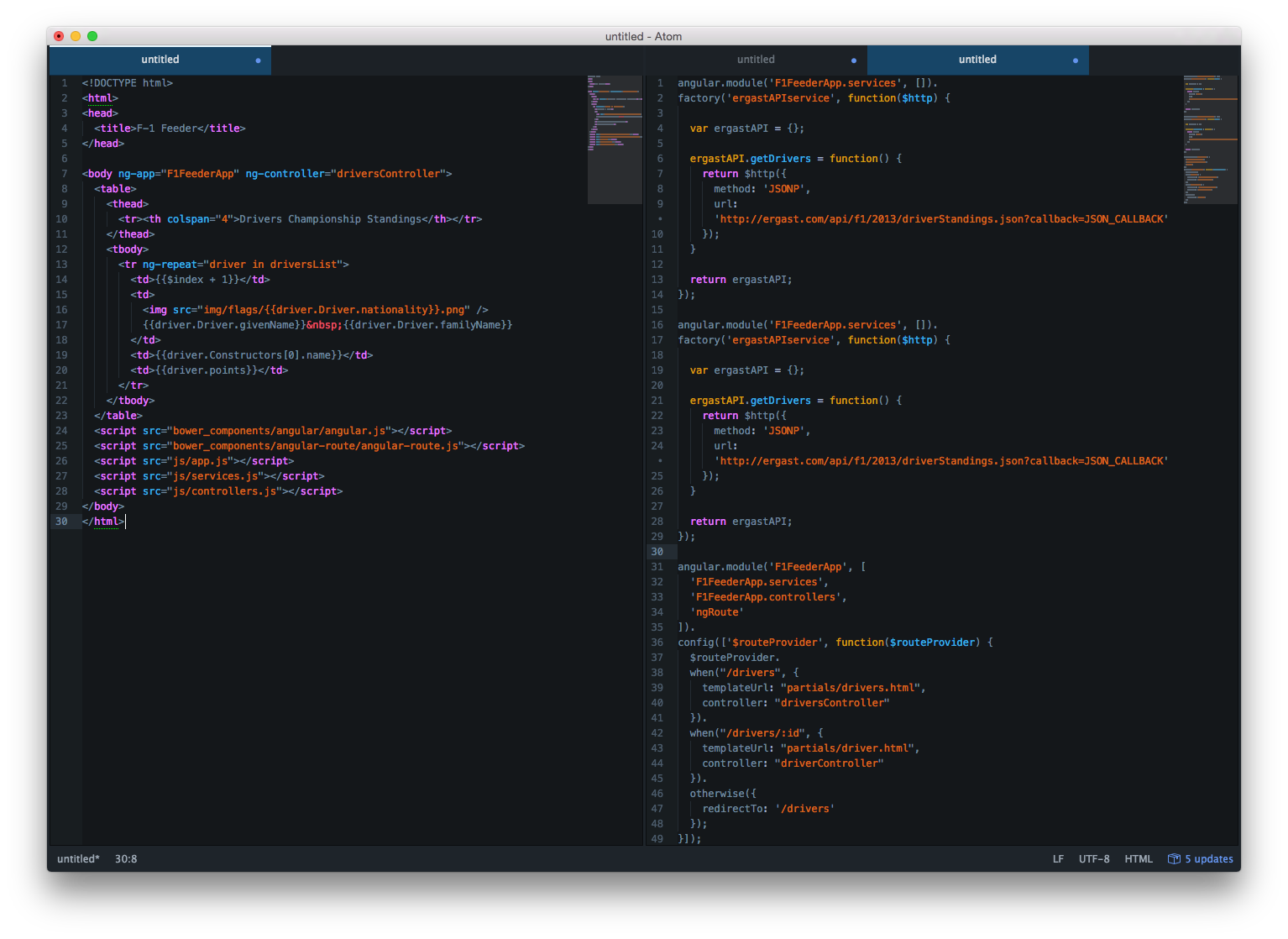The image size is (1288, 939).
Task: Click the 'F1FeederApp.controllers' string
Action: [766, 597]
